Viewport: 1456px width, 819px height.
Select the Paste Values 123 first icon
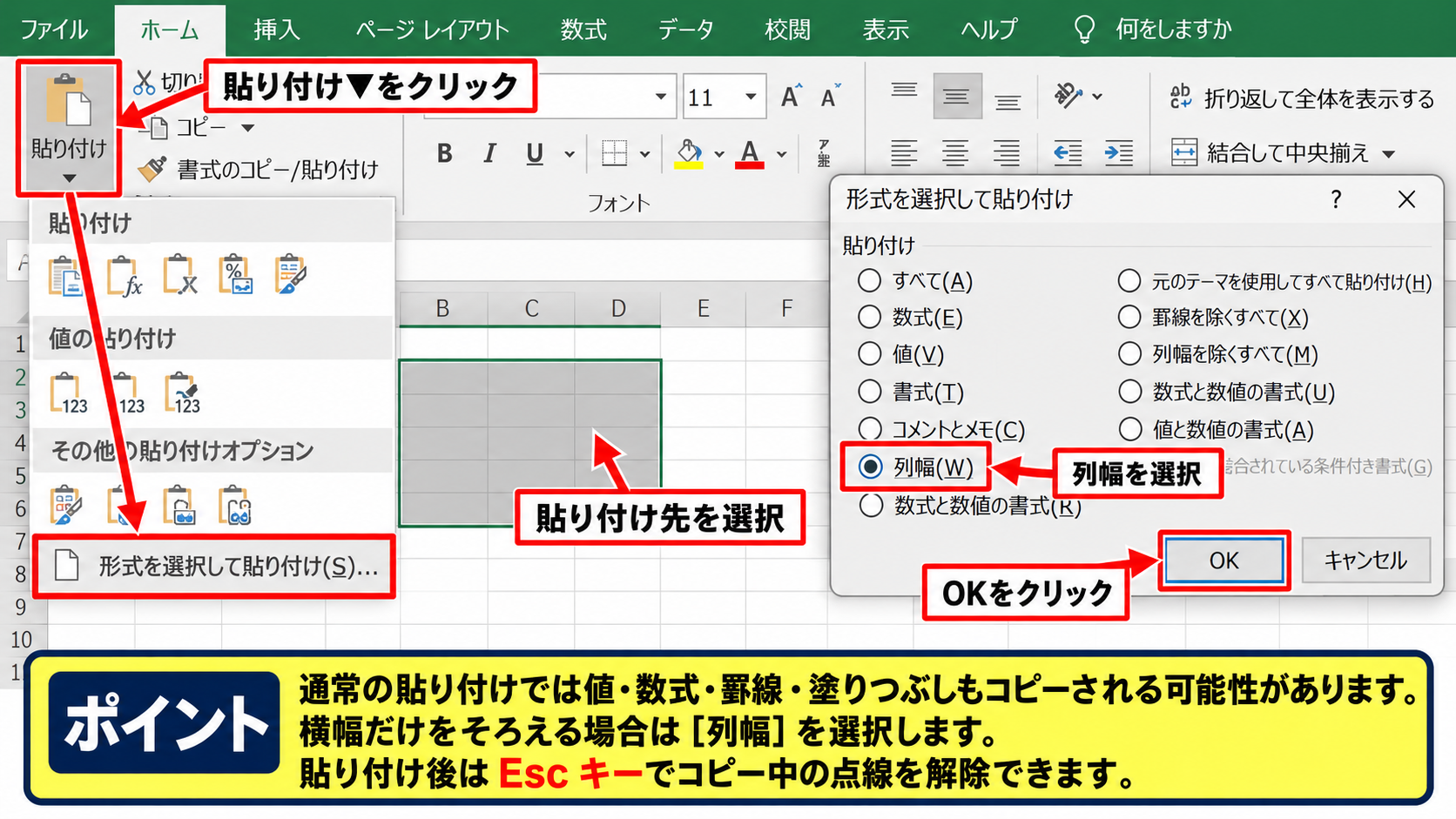(x=68, y=393)
